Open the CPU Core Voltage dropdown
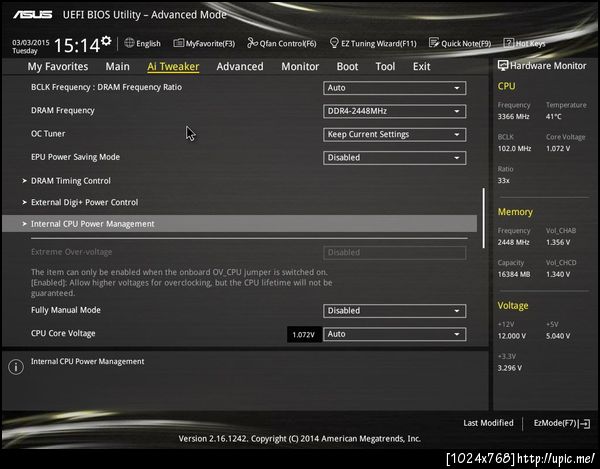This screenshot has height=469, width=600. pos(395,334)
